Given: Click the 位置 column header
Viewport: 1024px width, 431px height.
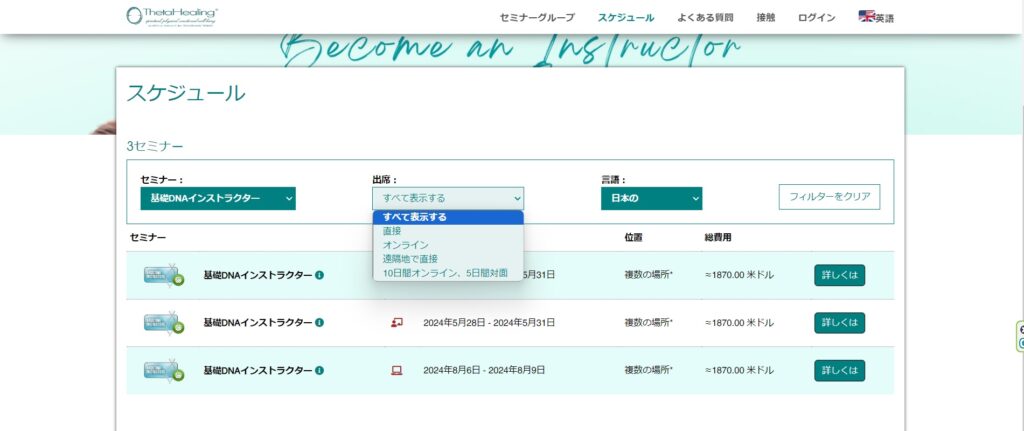Looking at the screenshot, I should tap(633, 237).
